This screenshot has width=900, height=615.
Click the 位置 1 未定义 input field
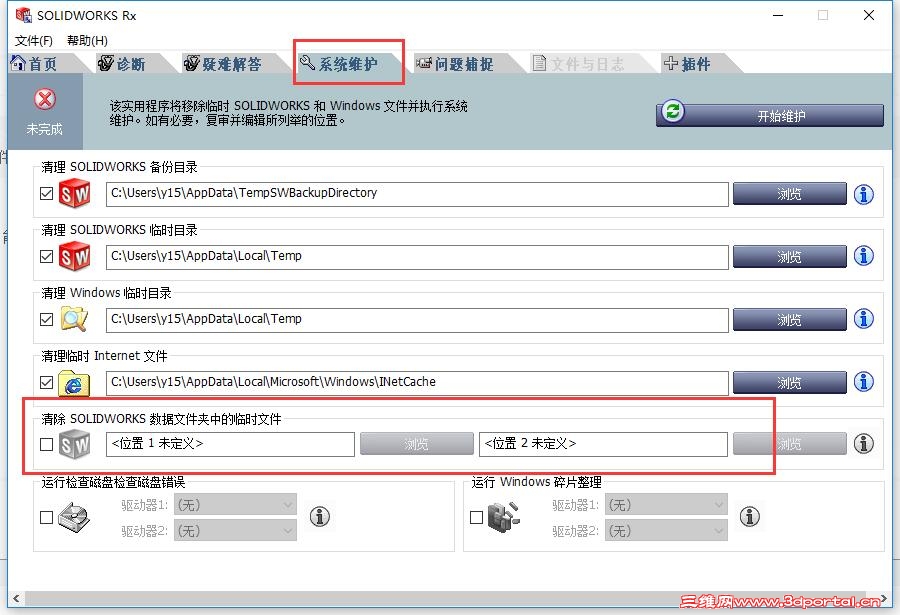click(x=230, y=444)
